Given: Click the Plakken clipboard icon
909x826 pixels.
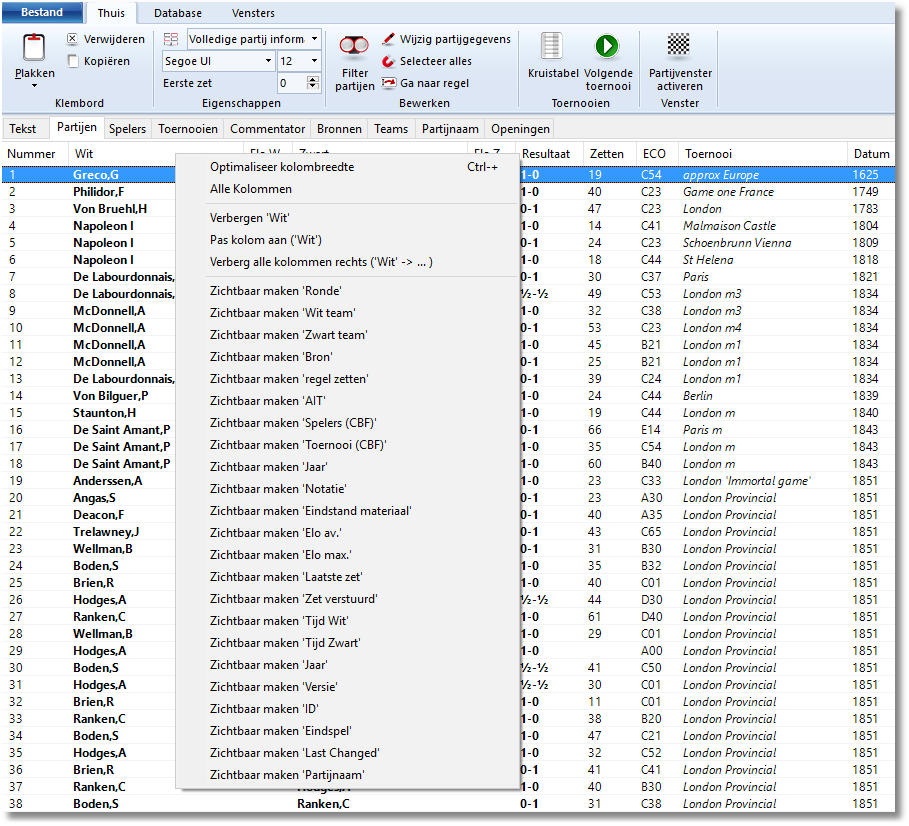Looking at the screenshot, I should tap(34, 48).
